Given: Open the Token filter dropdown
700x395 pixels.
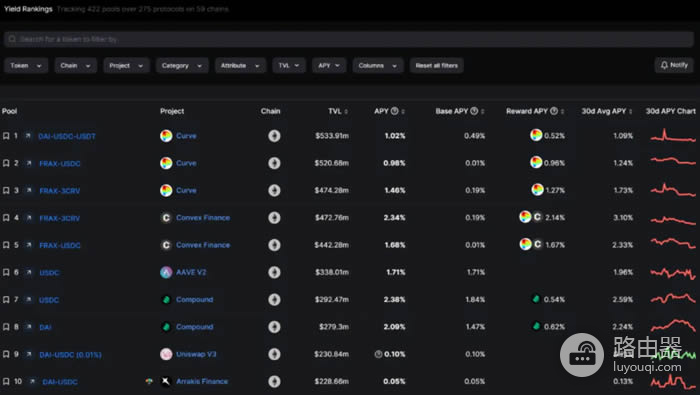Looking at the screenshot, I should tap(26, 66).
